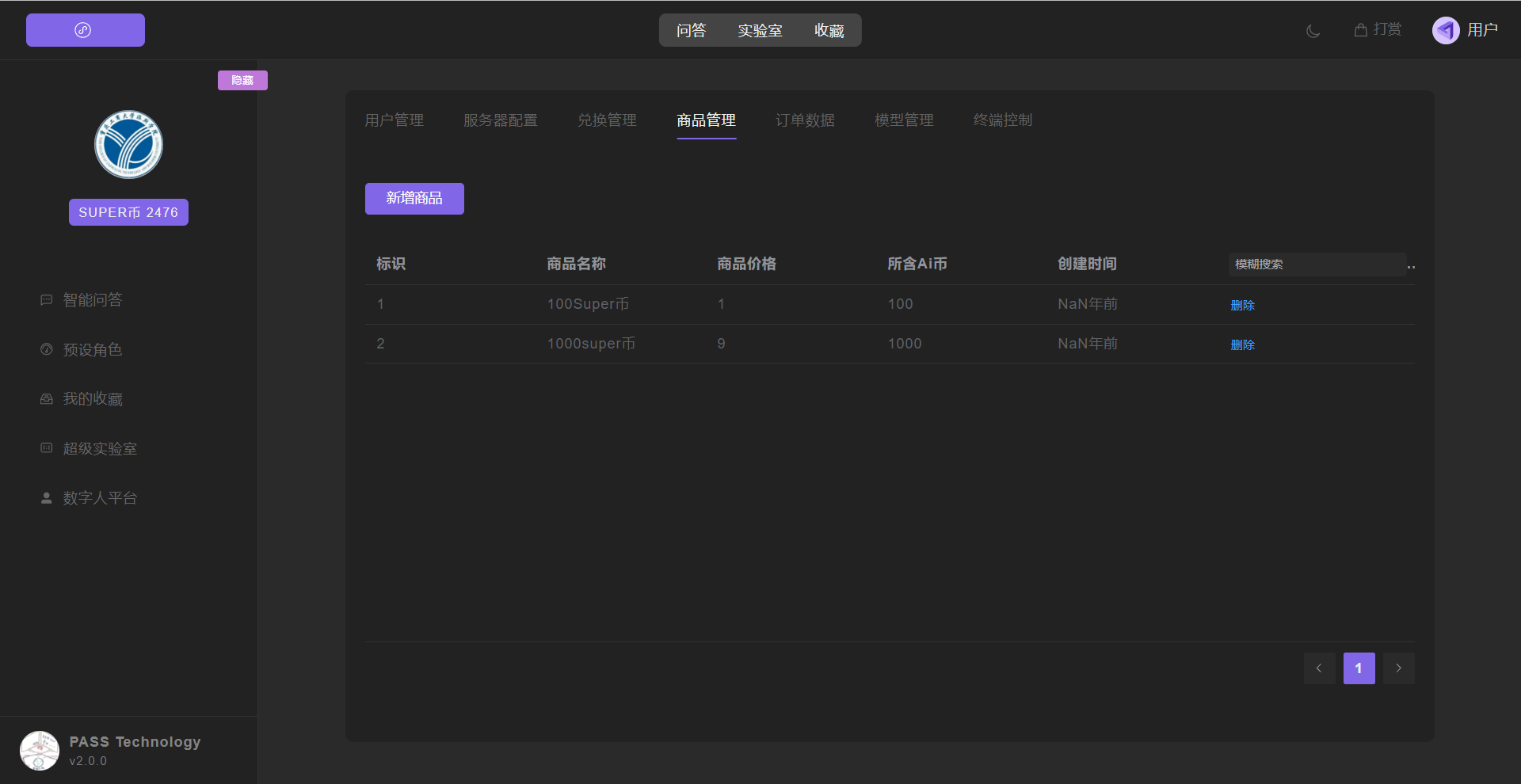Open 预设角色 in sidebar
Screen dimensions: 1521x784
tap(92, 350)
